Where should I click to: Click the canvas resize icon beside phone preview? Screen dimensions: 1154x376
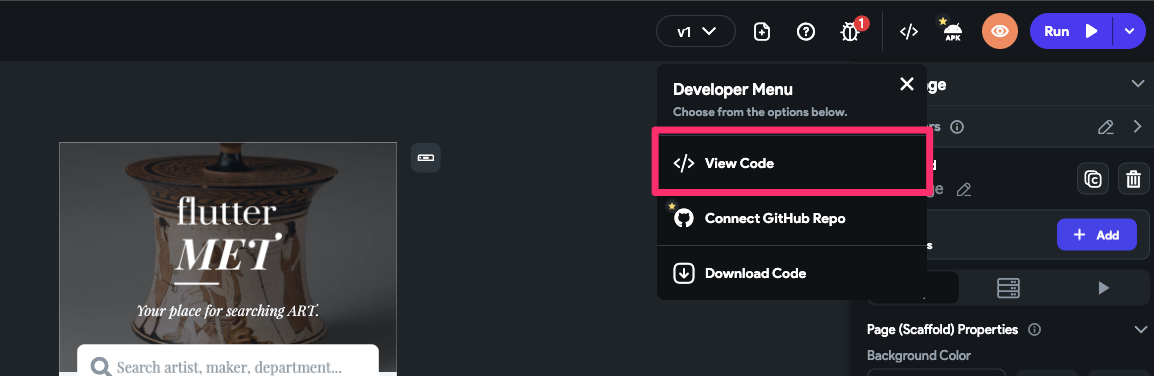coord(425,157)
